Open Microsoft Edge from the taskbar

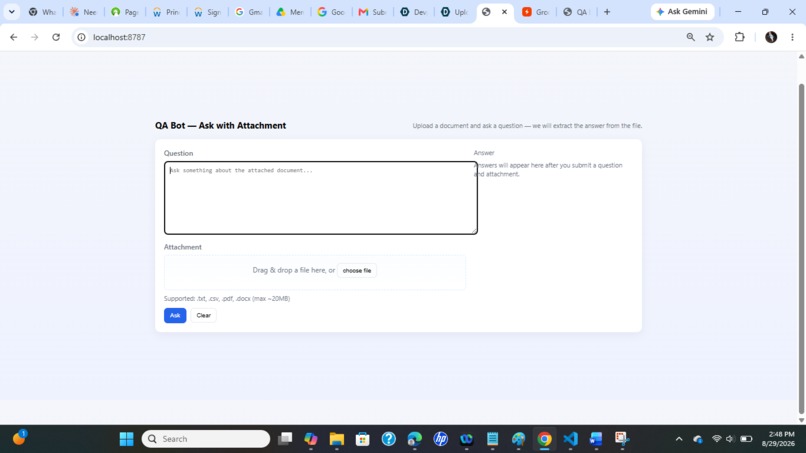tap(414, 439)
